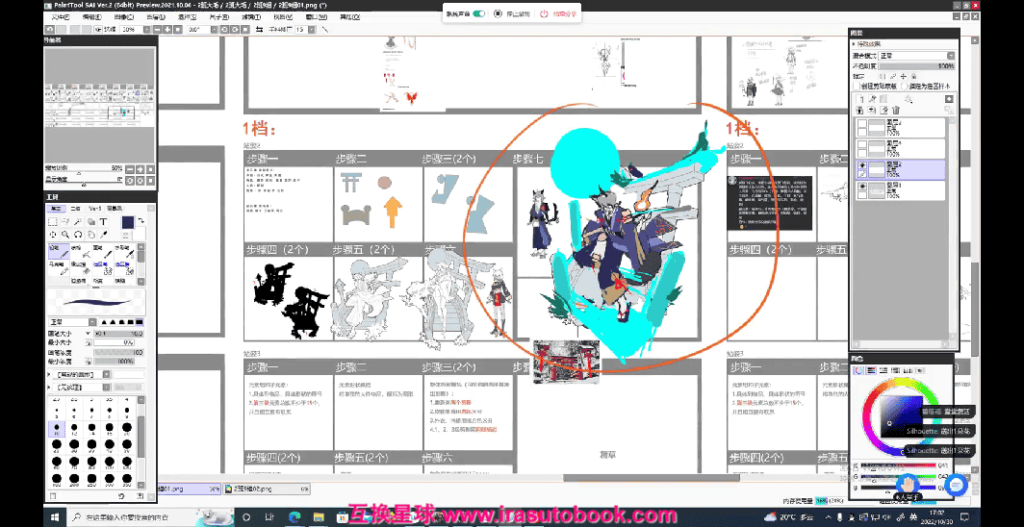The width and height of the screenshot is (1024, 527).
Task: Hide the bottom 图层1 layer
Action: [x=862, y=186]
